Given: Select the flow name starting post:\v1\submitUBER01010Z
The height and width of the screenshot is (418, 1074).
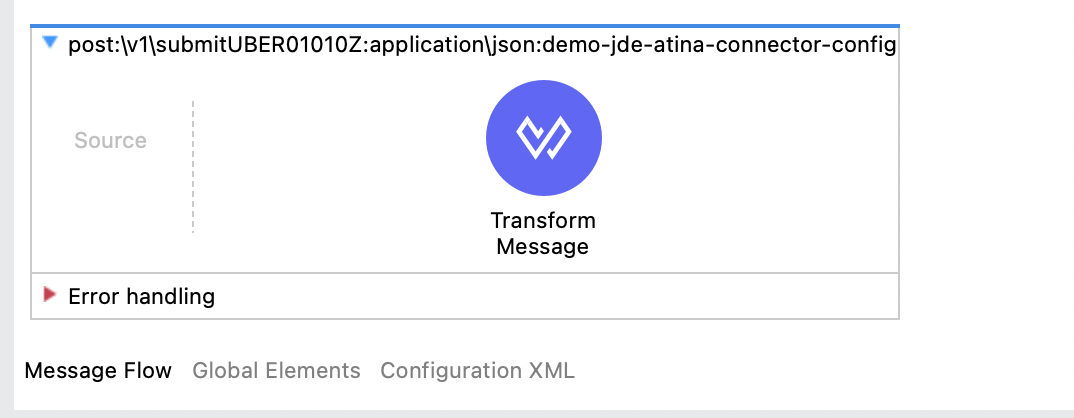Looking at the screenshot, I should [482, 46].
